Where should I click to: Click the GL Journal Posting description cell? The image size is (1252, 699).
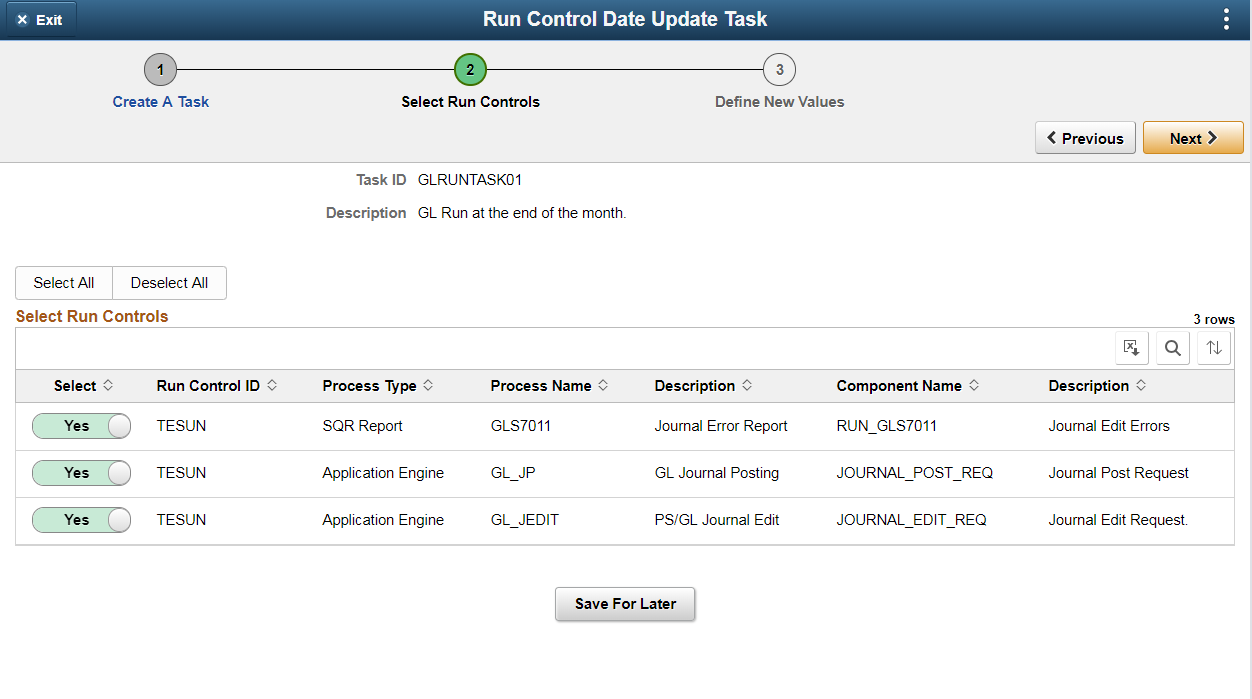(717, 473)
